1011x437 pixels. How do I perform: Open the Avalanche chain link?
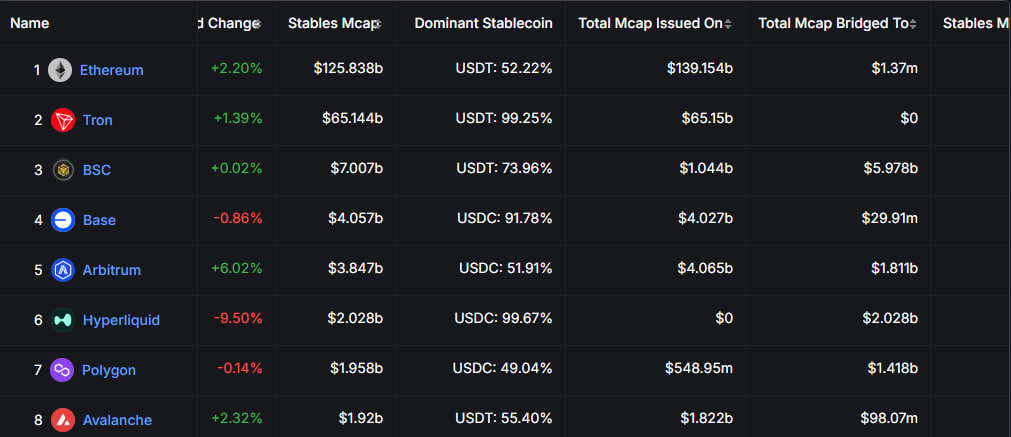[x=117, y=420]
